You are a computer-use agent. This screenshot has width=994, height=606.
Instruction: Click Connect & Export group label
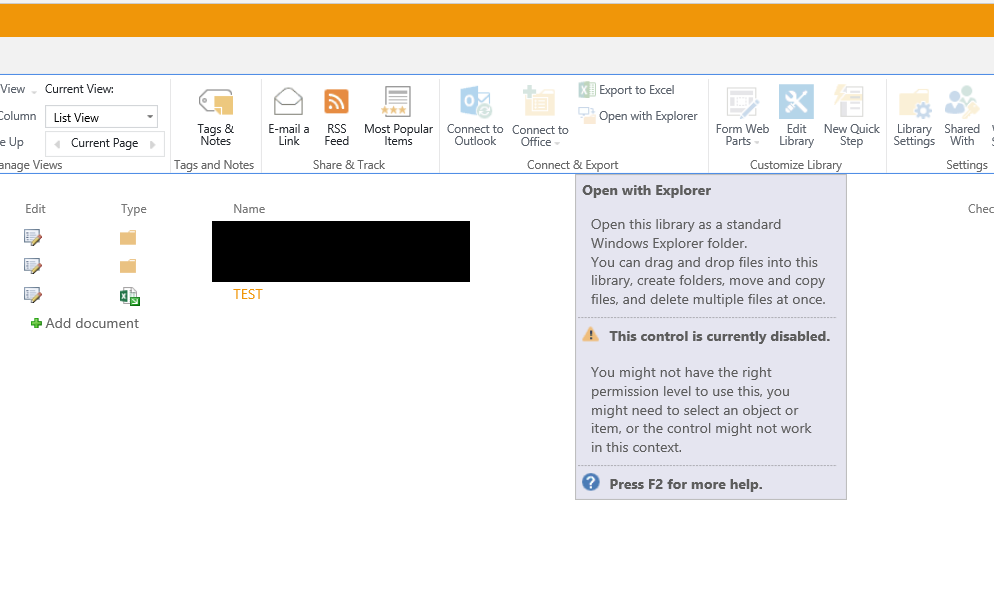pos(572,165)
